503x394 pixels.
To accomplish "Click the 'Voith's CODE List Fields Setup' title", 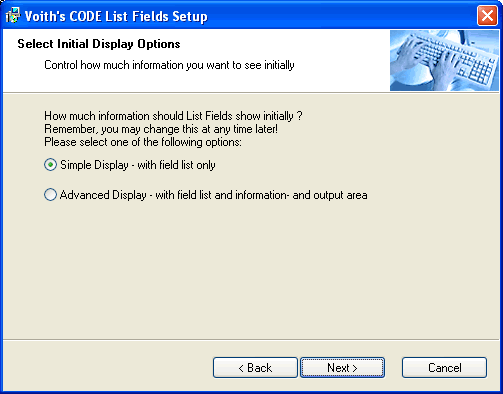I will (x=116, y=16).
